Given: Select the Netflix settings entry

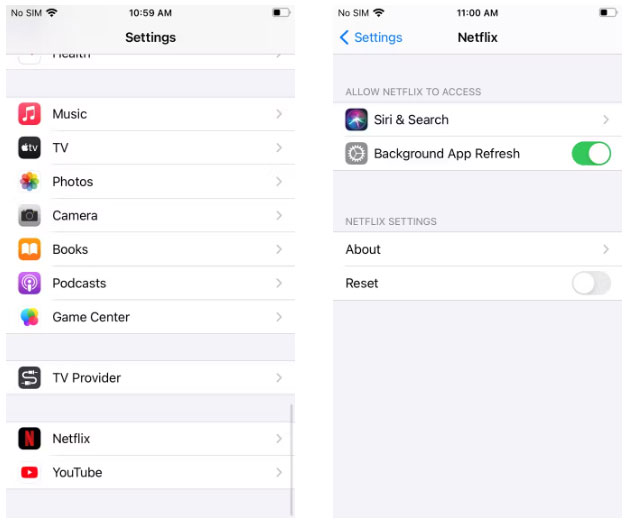Looking at the screenshot, I should (150, 438).
